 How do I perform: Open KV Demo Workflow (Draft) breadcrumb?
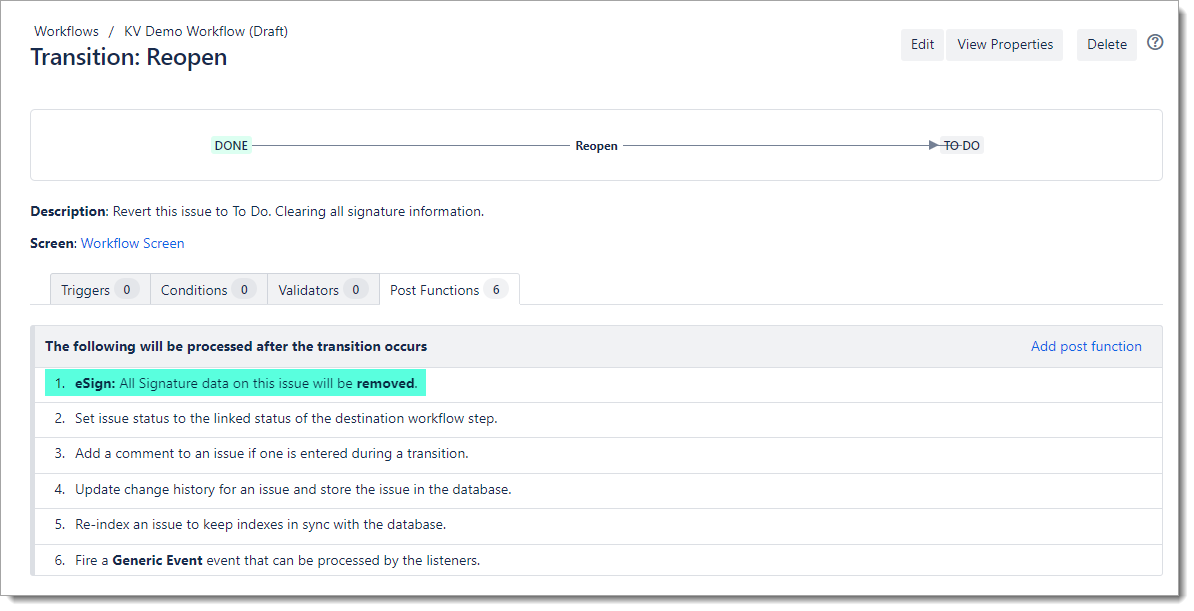(205, 31)
